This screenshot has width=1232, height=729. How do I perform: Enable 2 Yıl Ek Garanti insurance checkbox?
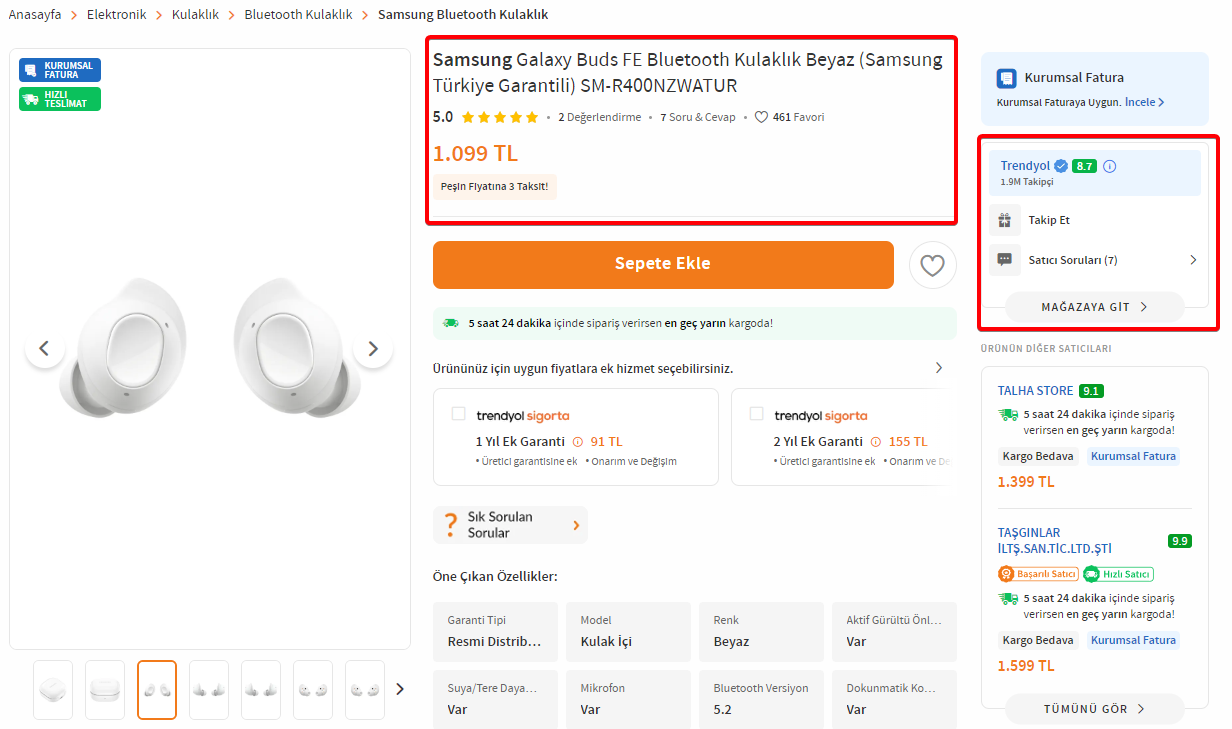pos(756,414)
